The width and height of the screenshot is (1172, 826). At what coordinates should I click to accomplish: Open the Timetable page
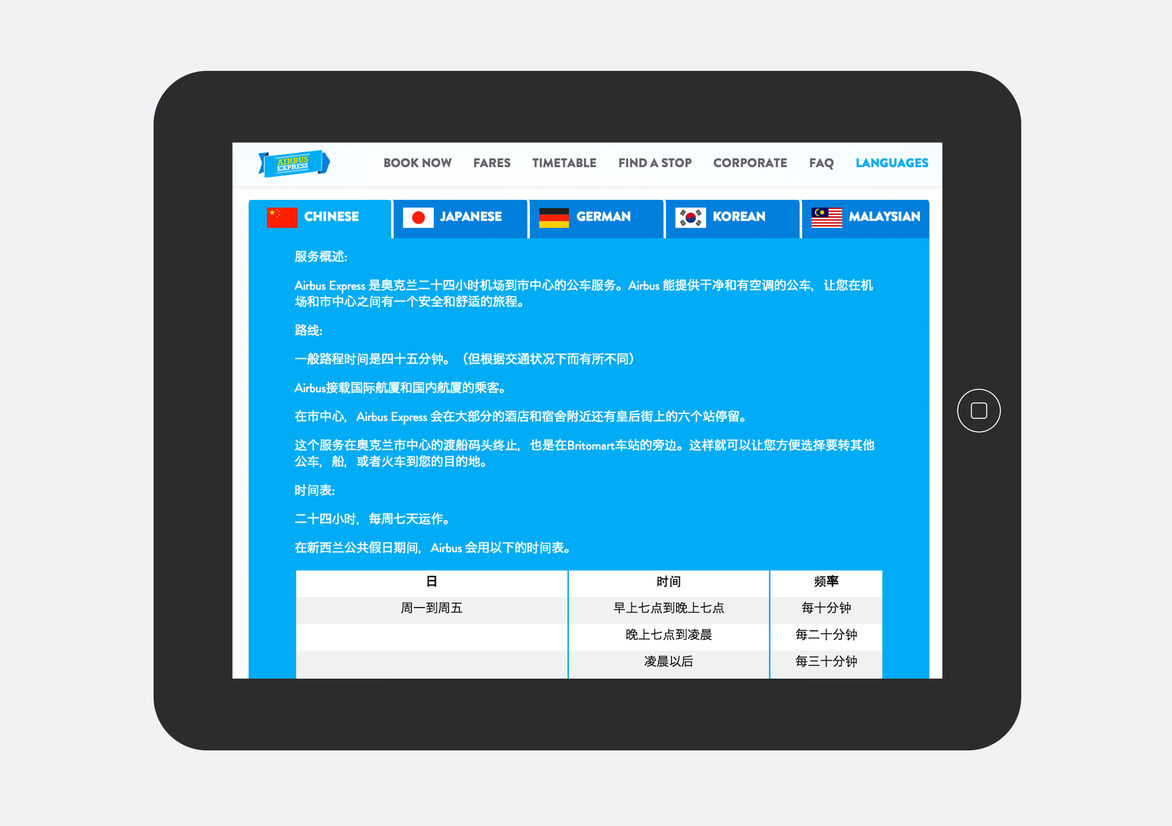[x=564, y=163]
